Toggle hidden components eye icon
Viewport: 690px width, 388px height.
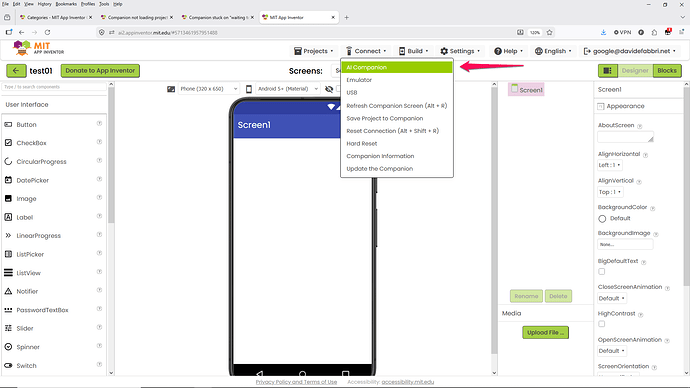tap(329, 89)
